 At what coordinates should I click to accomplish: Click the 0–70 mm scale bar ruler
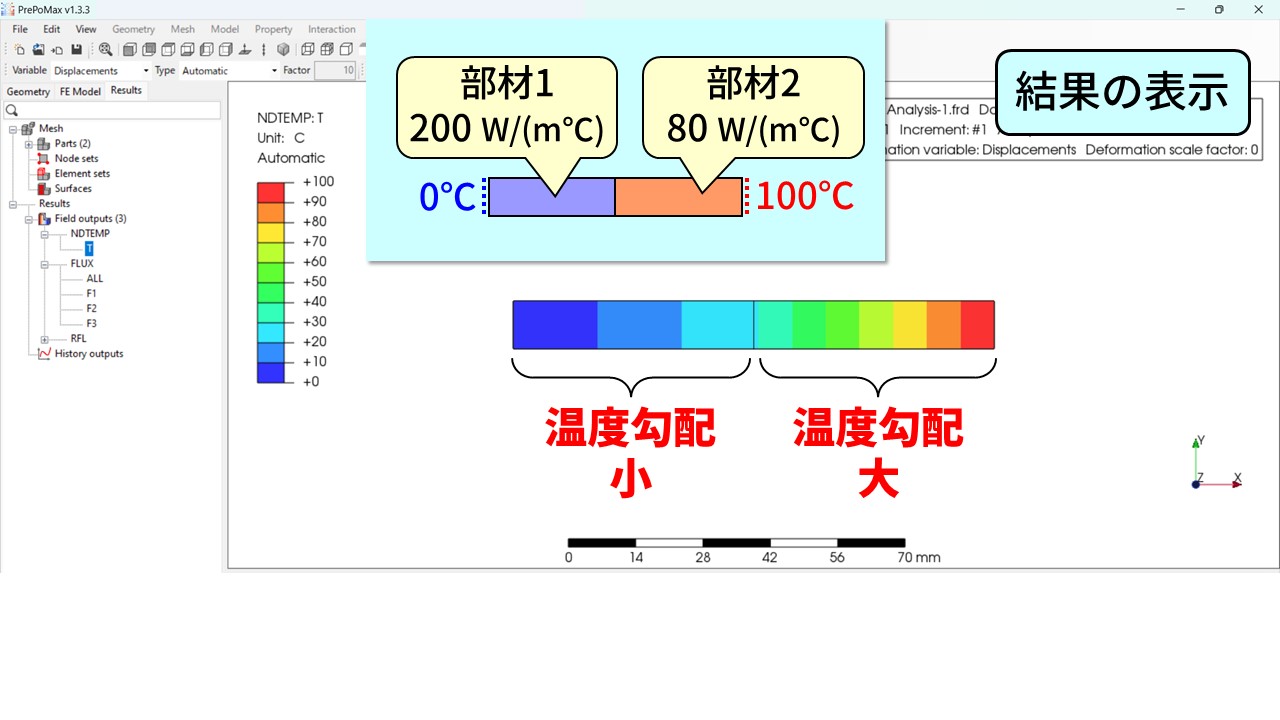(x=736, y=543)
